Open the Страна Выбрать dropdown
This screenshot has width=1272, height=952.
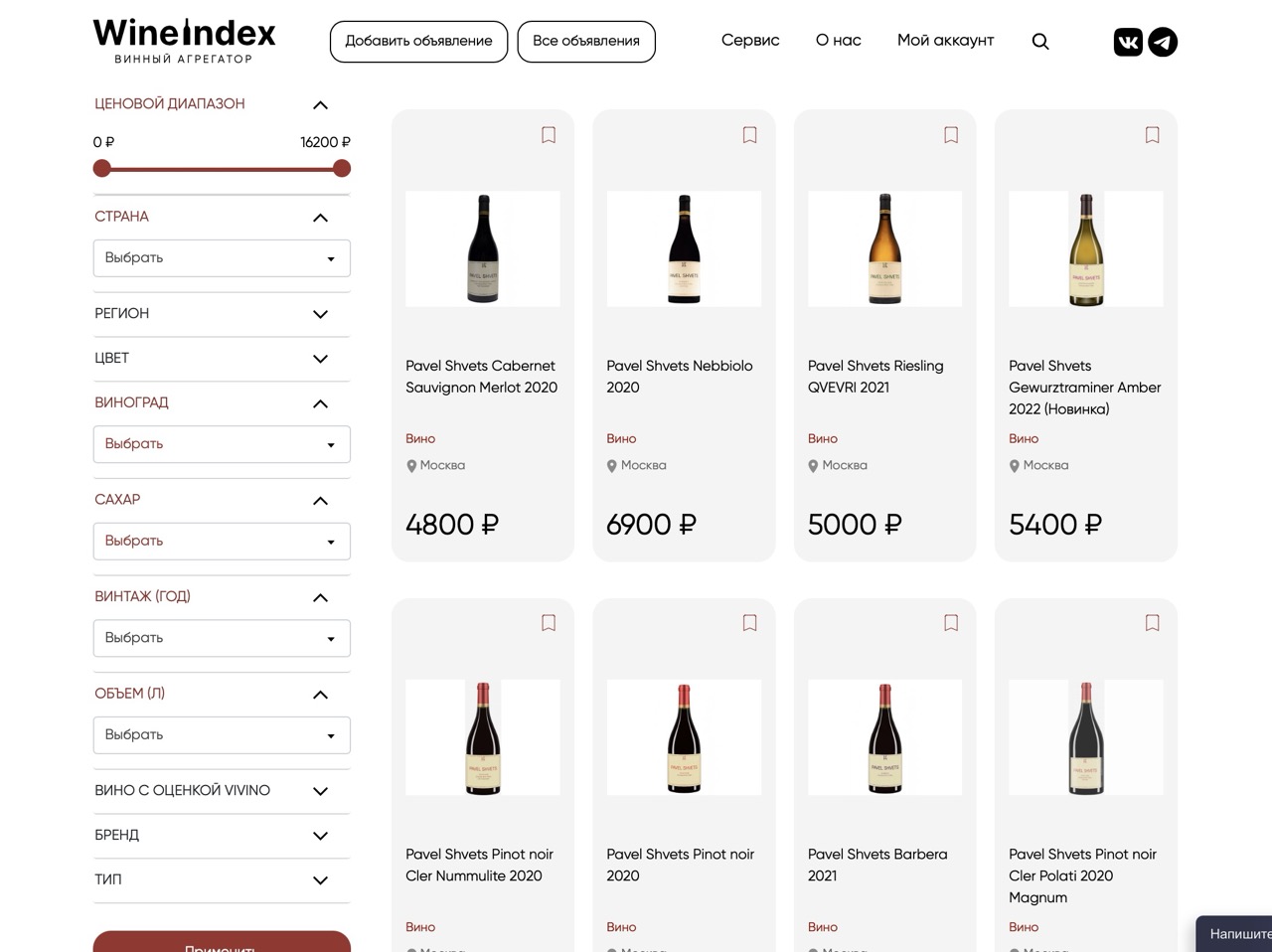[222, 258]
